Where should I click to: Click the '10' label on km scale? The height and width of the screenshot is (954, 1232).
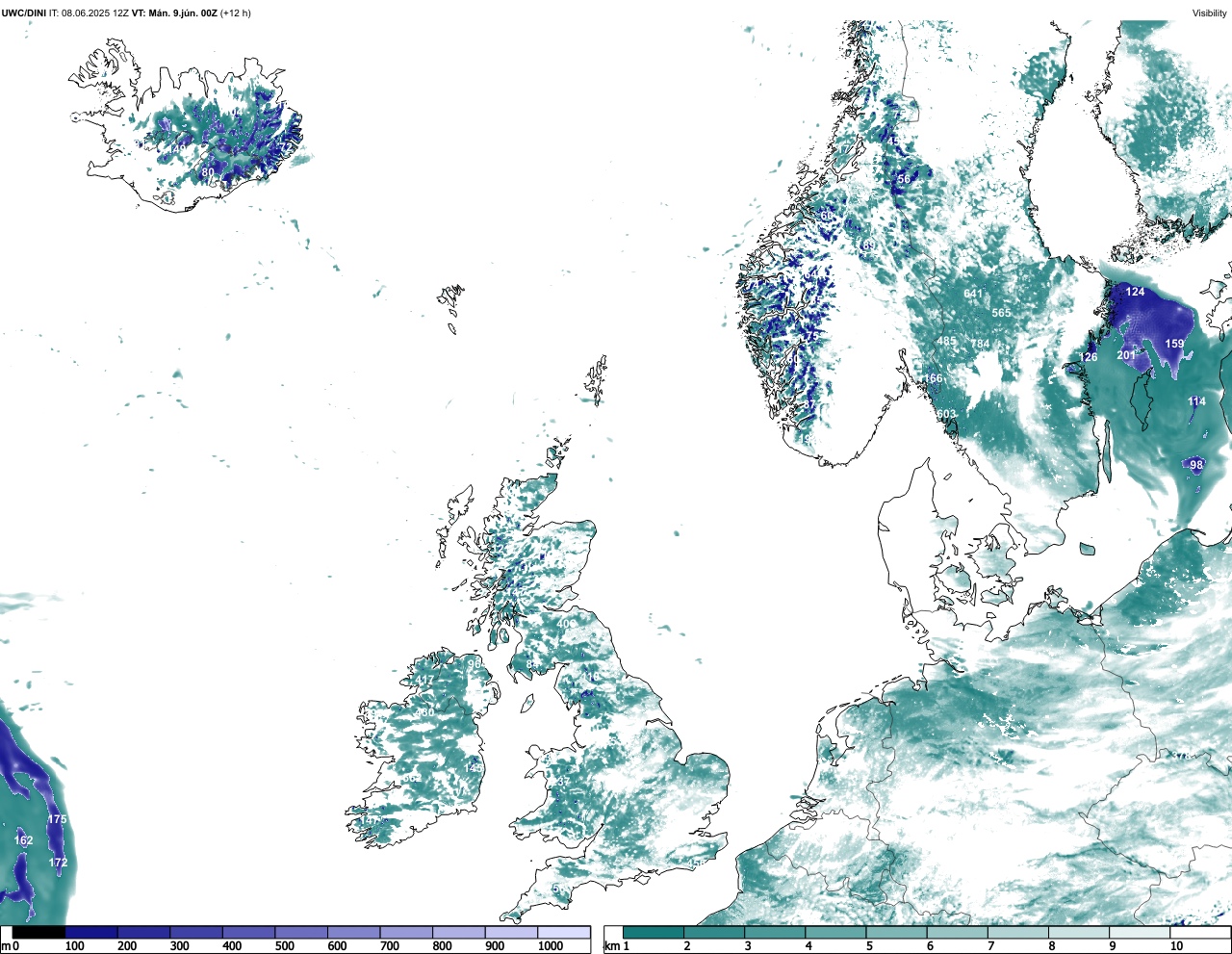click(1176, 946)
